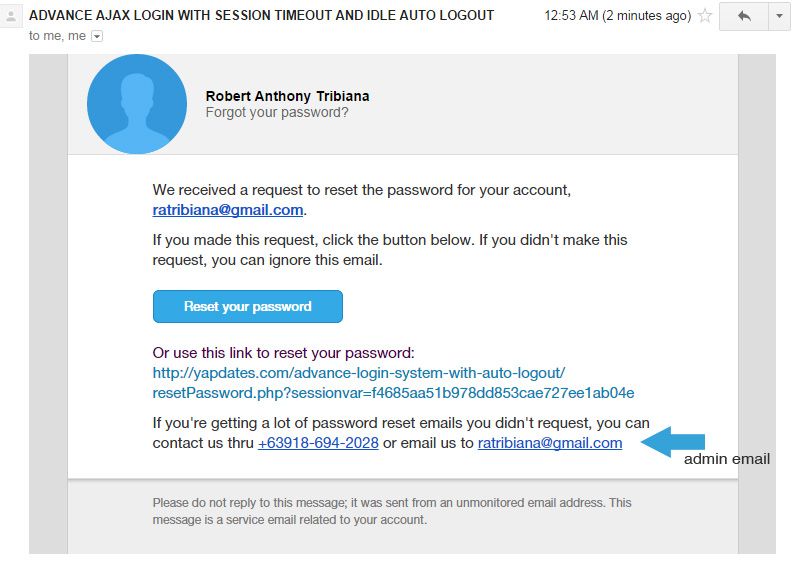Star this email message
Image resolution: width=803 pixels, height=574 pixels.
[x=705, y=16]
